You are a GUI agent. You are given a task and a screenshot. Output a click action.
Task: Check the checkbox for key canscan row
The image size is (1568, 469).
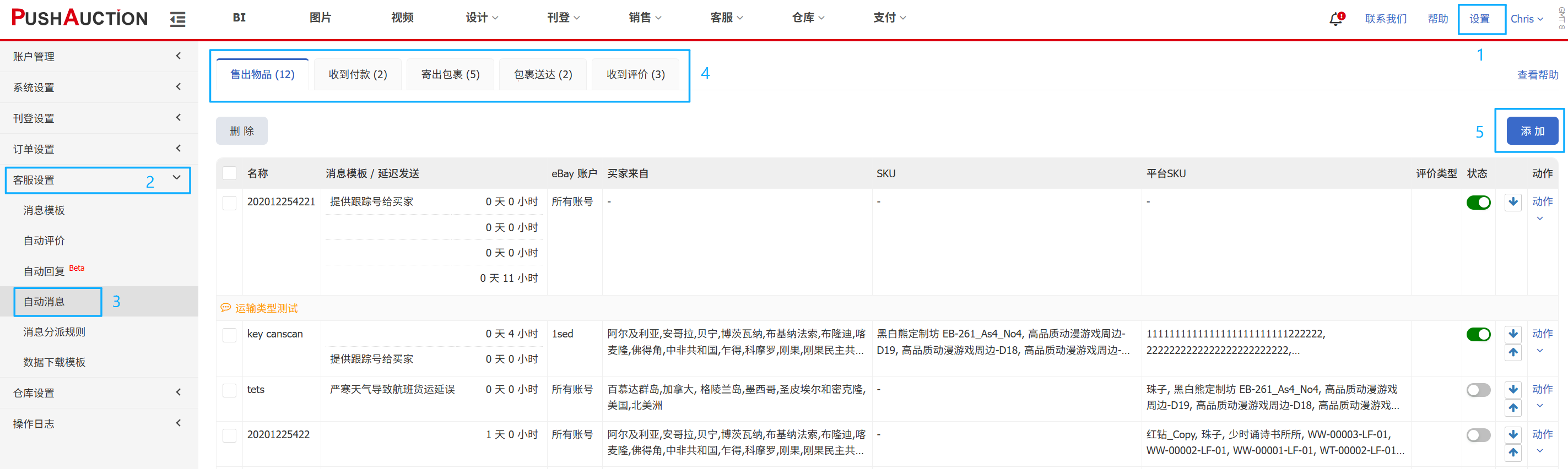click(230, 335)
